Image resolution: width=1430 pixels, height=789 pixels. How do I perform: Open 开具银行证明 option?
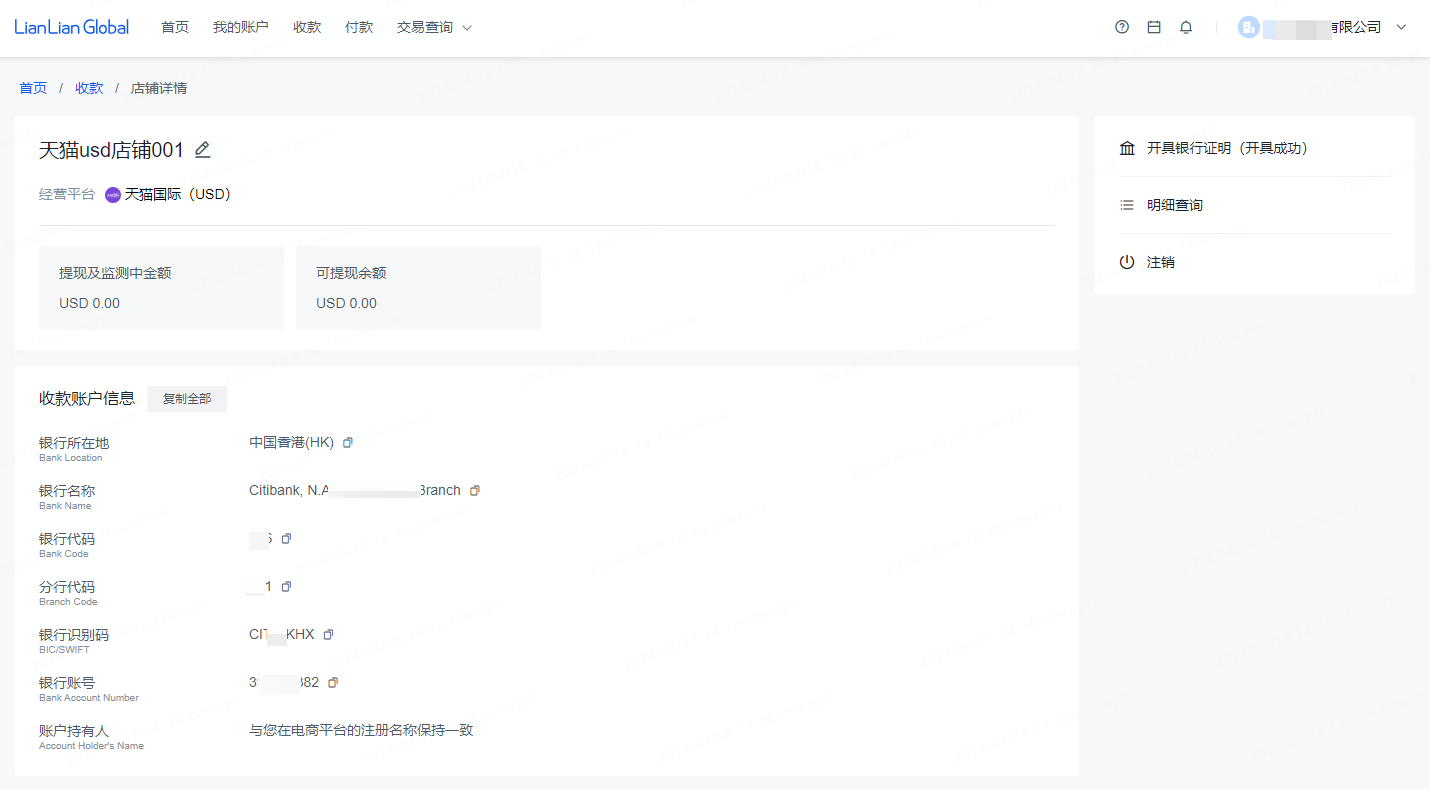click(1213, 148)
